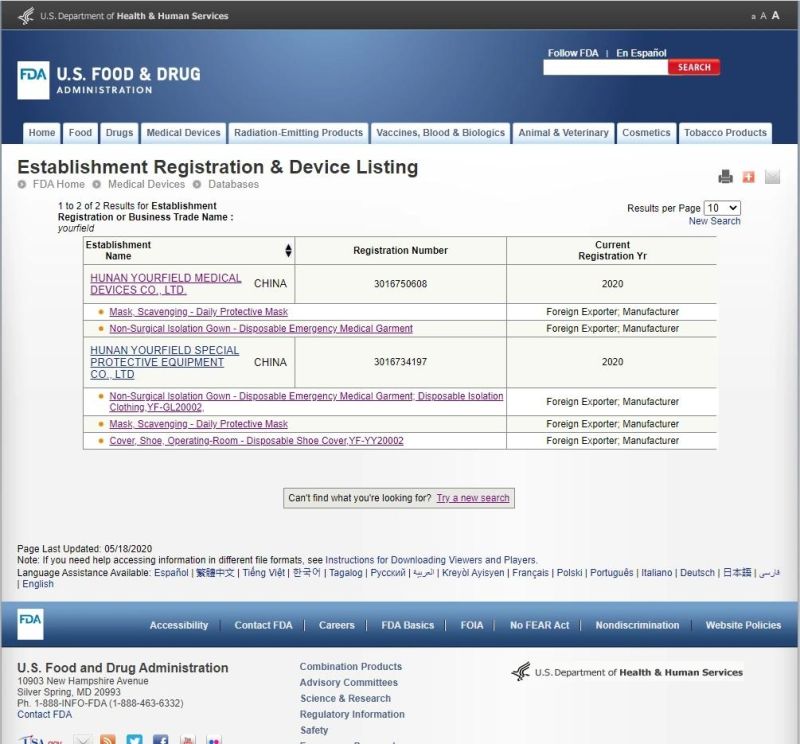
Task: Open the Follow FDA link
Action: coord(573,53)
